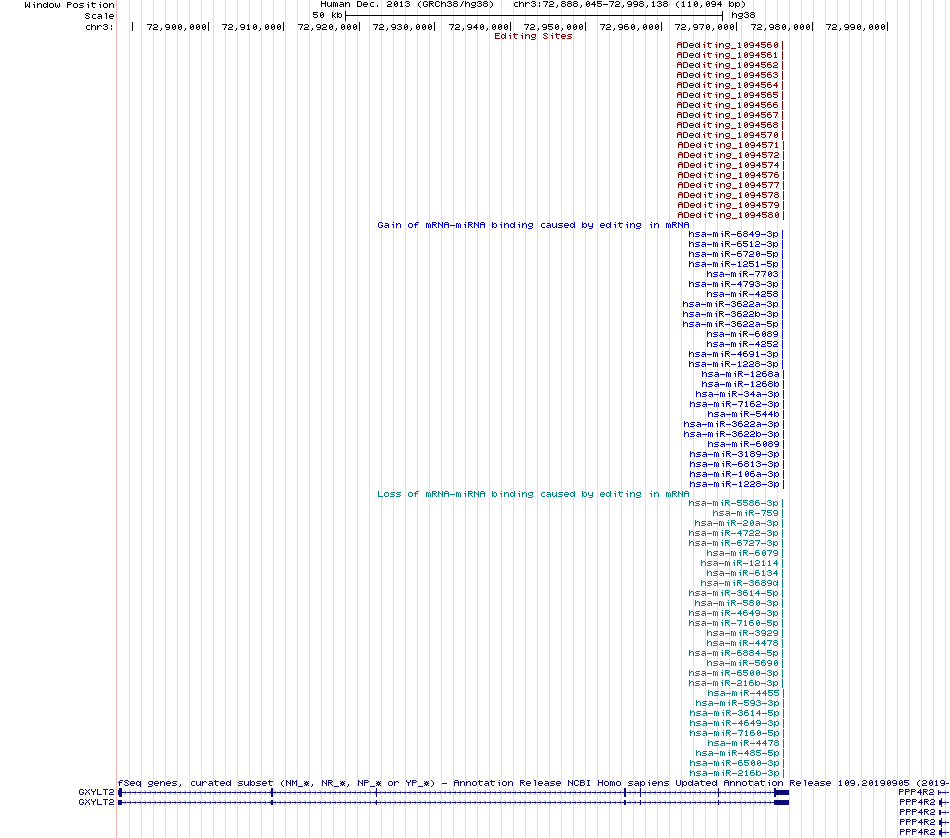Select the hsa-miR-544b binding item
Viewport: 950px width, 838px height.
[743, 414]
